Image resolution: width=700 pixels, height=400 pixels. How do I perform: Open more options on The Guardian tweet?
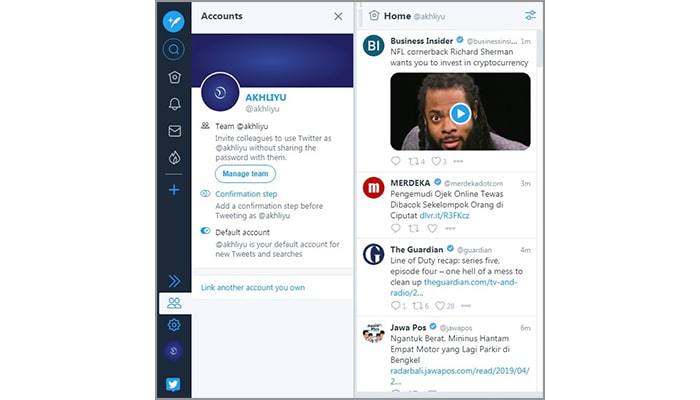(x=466, y=306)
